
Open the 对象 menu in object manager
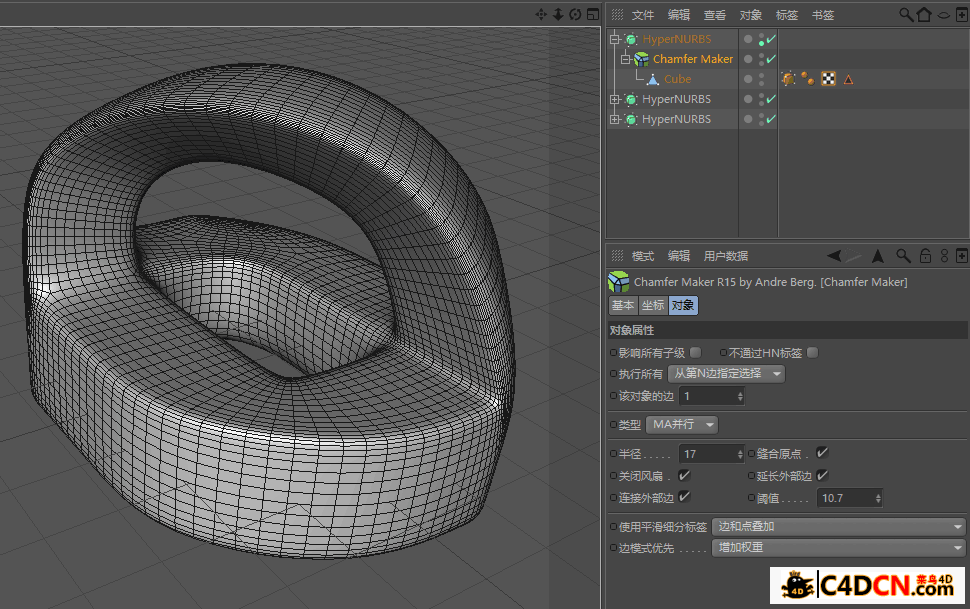point(750,15)
